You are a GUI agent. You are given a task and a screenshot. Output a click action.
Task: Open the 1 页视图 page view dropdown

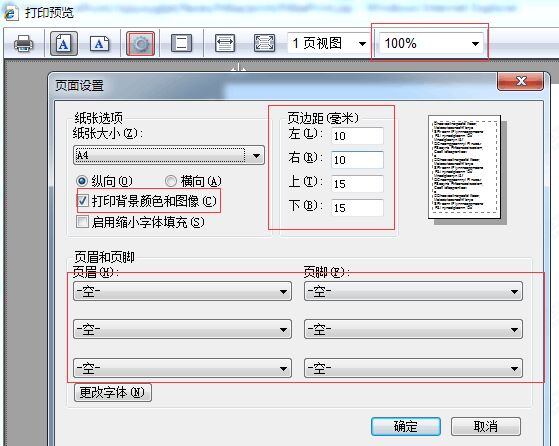327,44
